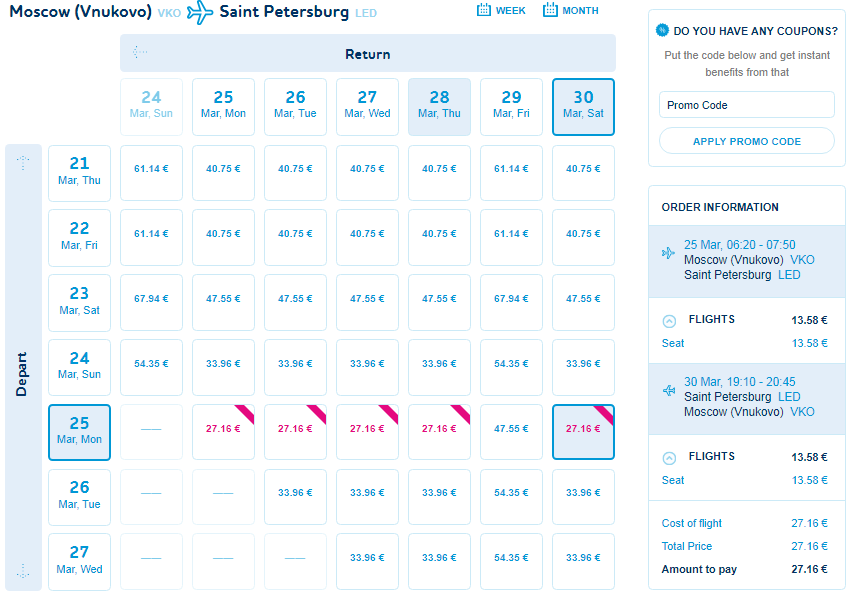
Task: Select return date 26 Mar, Tue
Action: pyautogui.click(x=295, y=107)
